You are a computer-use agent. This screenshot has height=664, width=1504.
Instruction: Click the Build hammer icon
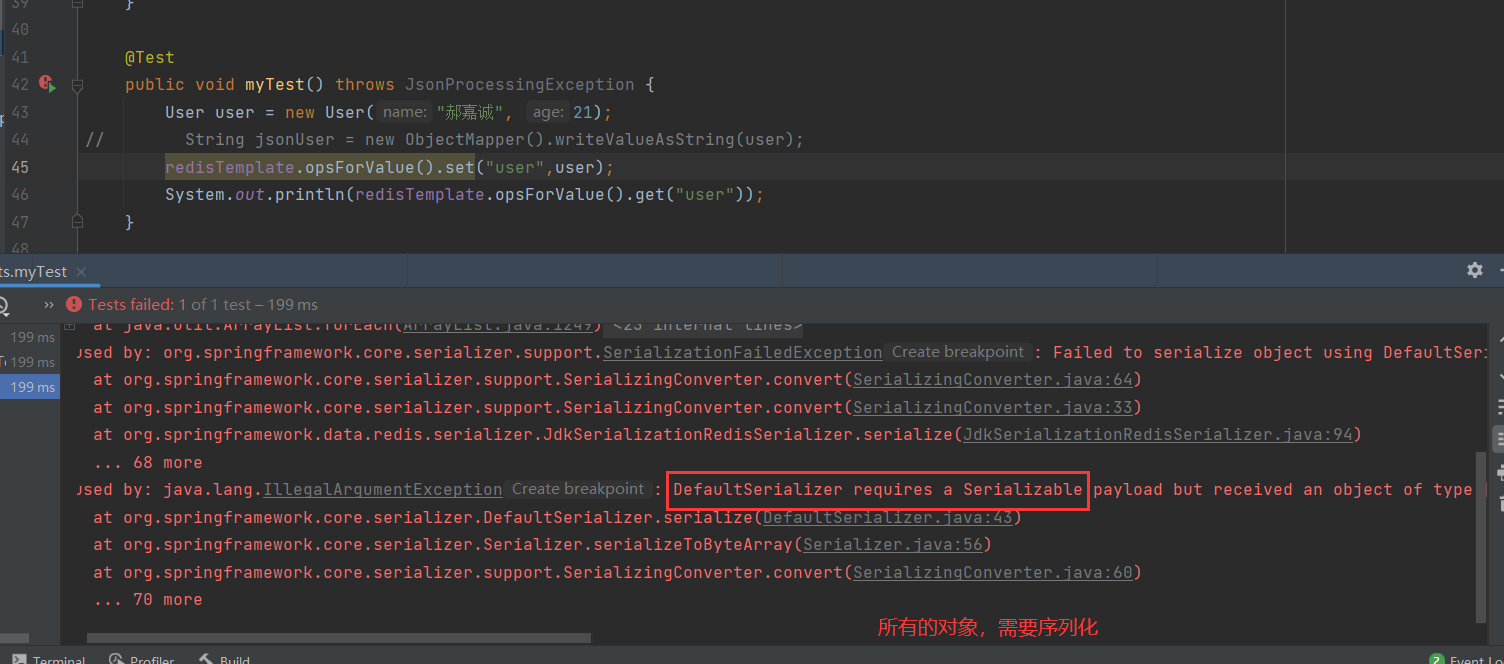205,660
